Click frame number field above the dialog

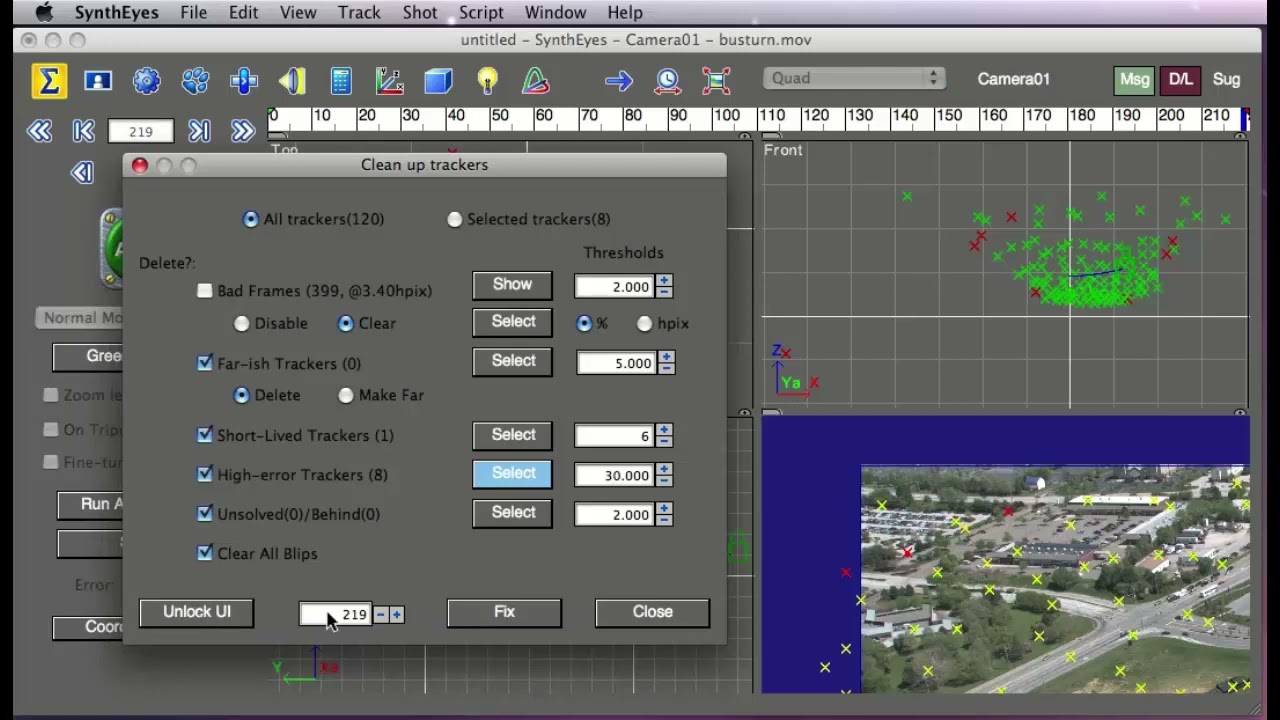141,131
